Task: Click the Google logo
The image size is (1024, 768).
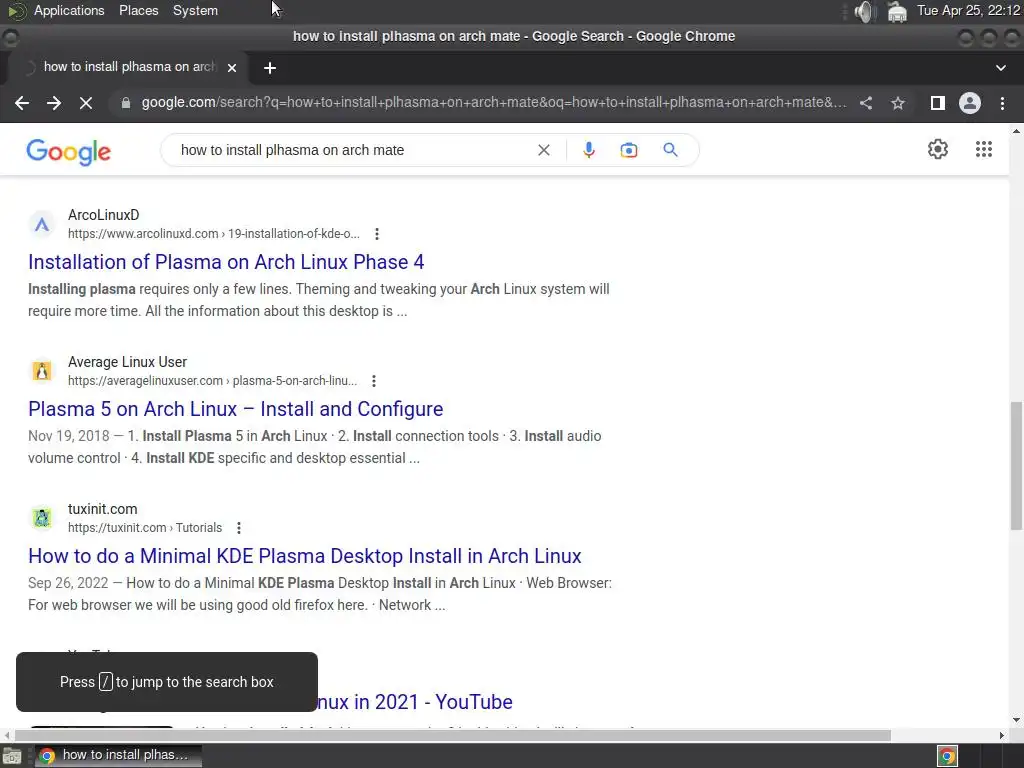Action: [x=69, y=152]
